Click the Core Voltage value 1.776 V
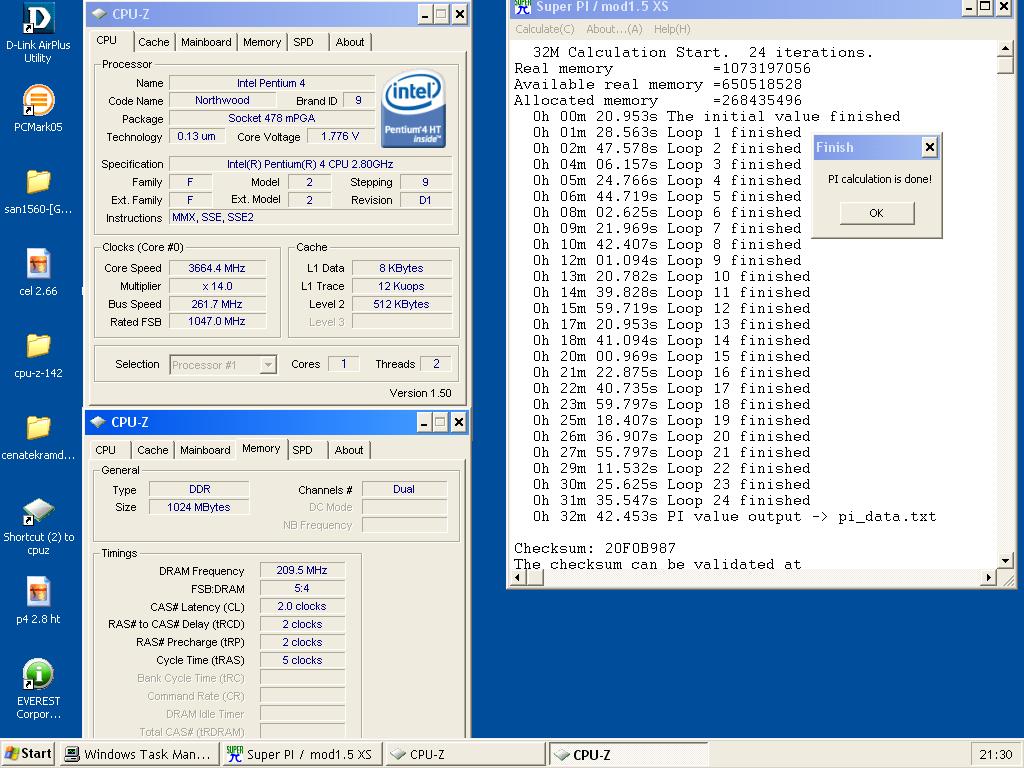 340,136
